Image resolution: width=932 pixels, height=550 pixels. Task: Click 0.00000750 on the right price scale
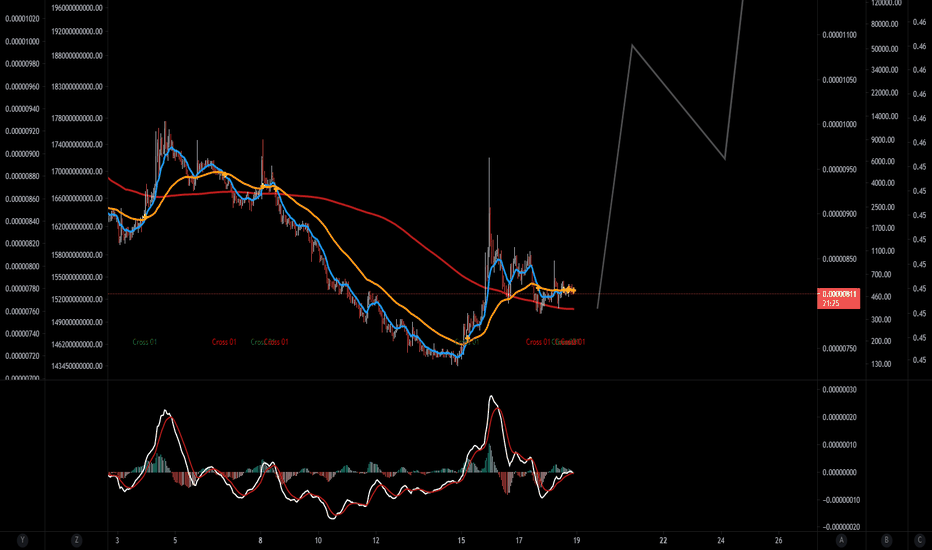coord(839,348)
